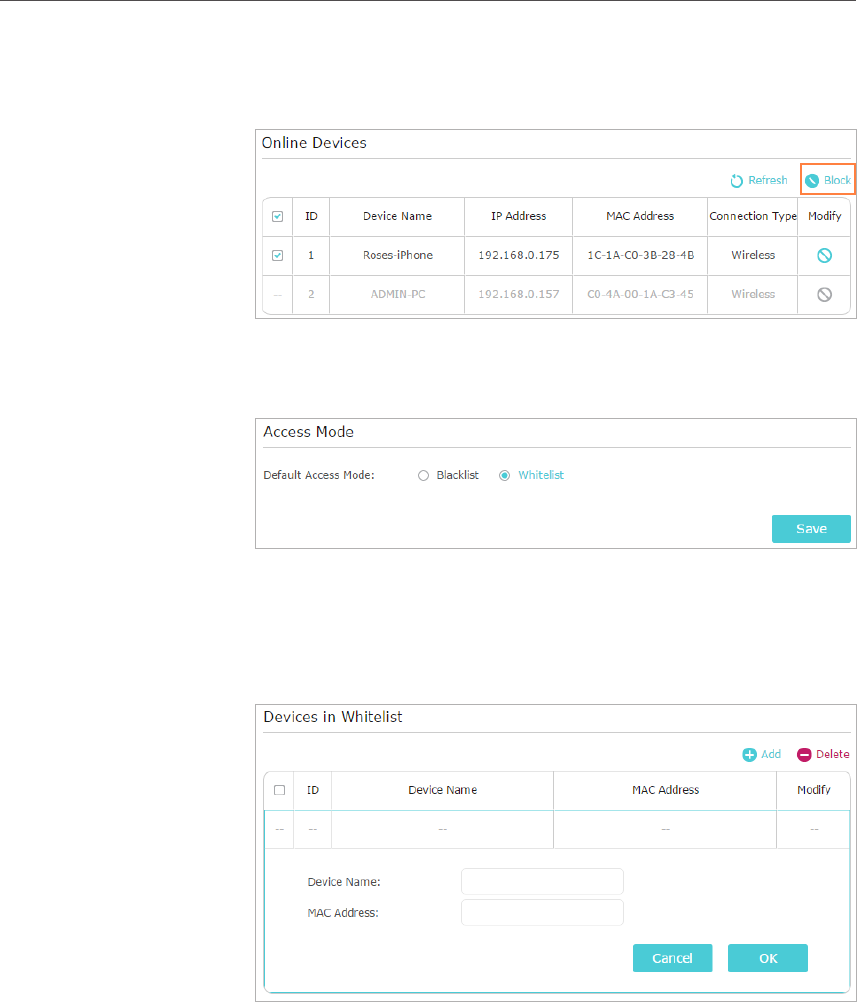Check the select-all box in Whitelist table
This screenshot has width=857, height=1002.
click(x=280, y=790)
